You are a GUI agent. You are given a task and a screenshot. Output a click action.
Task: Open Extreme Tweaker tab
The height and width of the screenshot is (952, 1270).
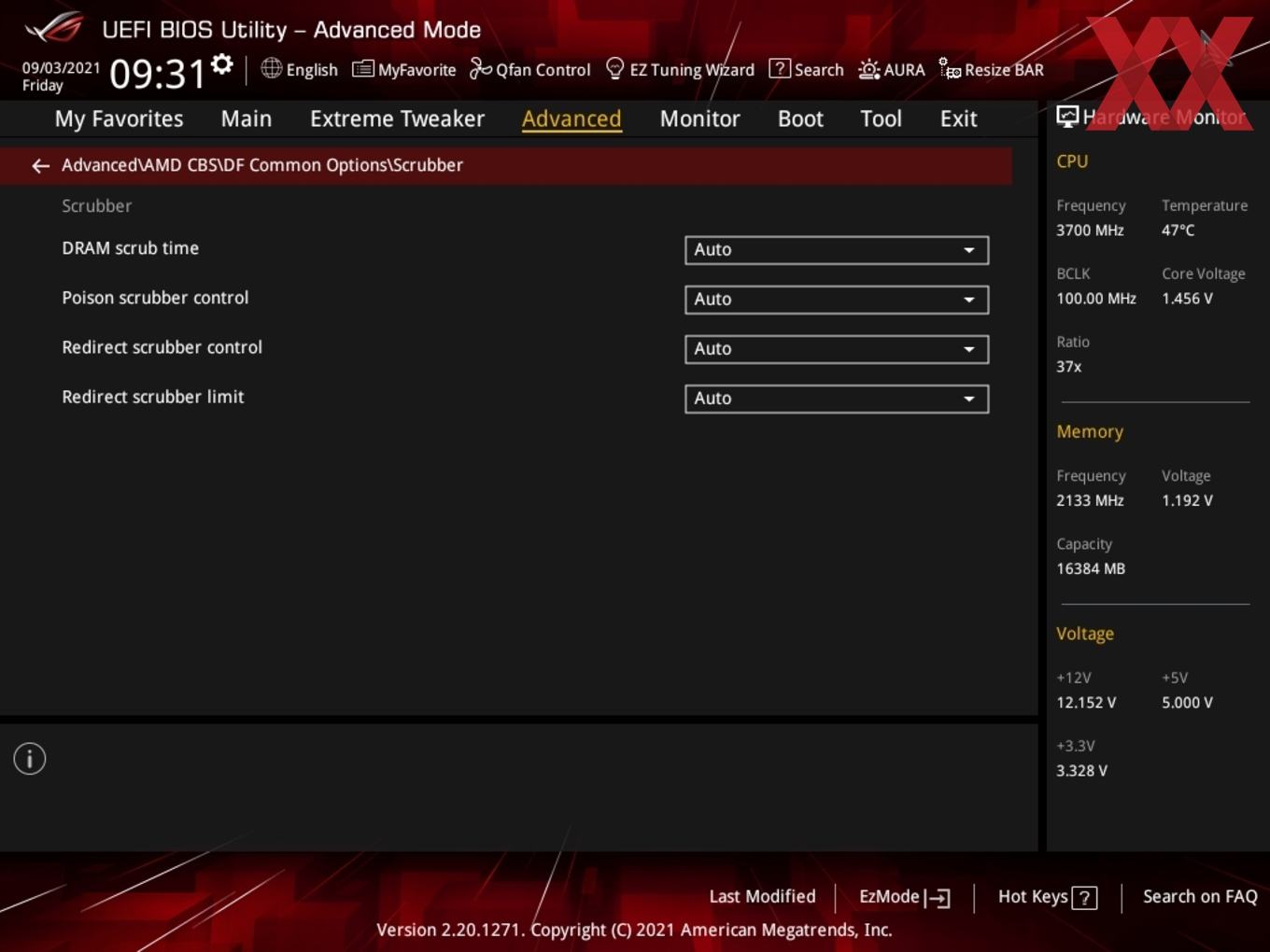point(397,119)
